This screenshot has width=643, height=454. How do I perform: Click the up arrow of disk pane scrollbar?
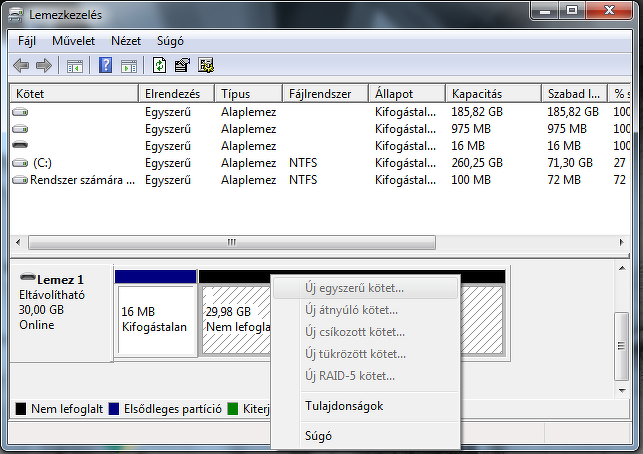622,268
